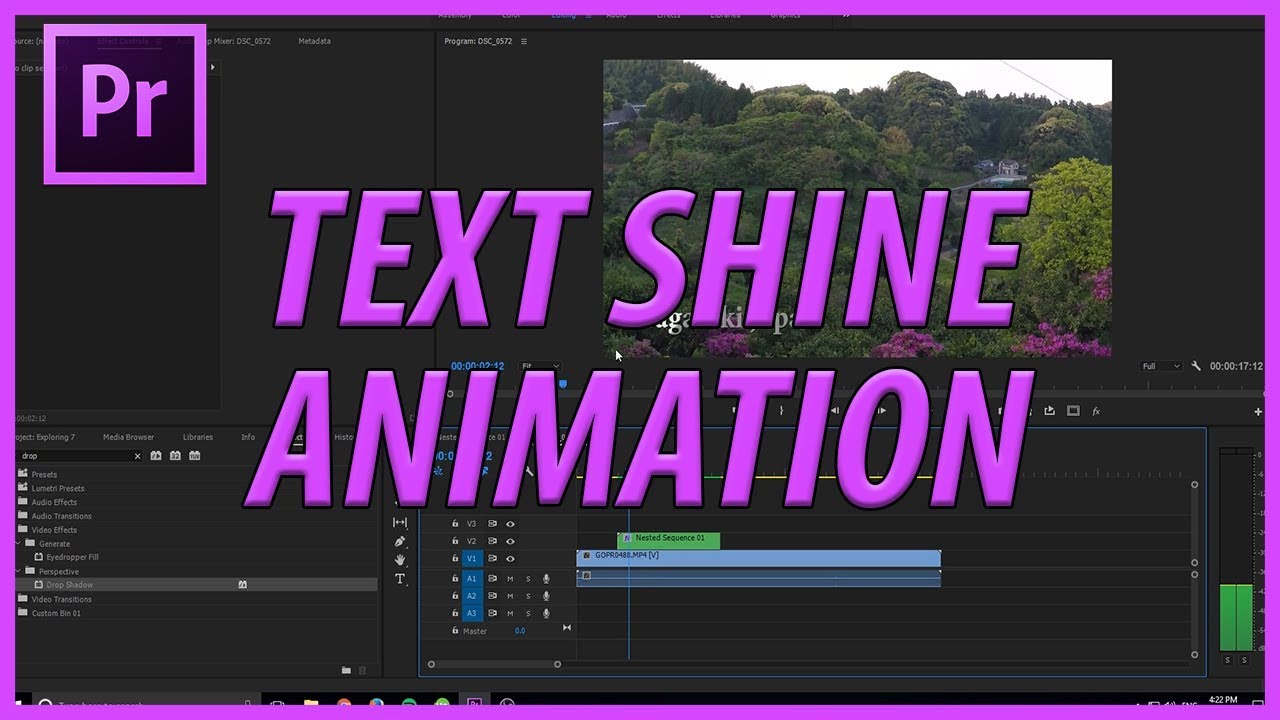Select the Type tool in the timeline toolbar
The image size is (1280, 720).
point(400,578)
